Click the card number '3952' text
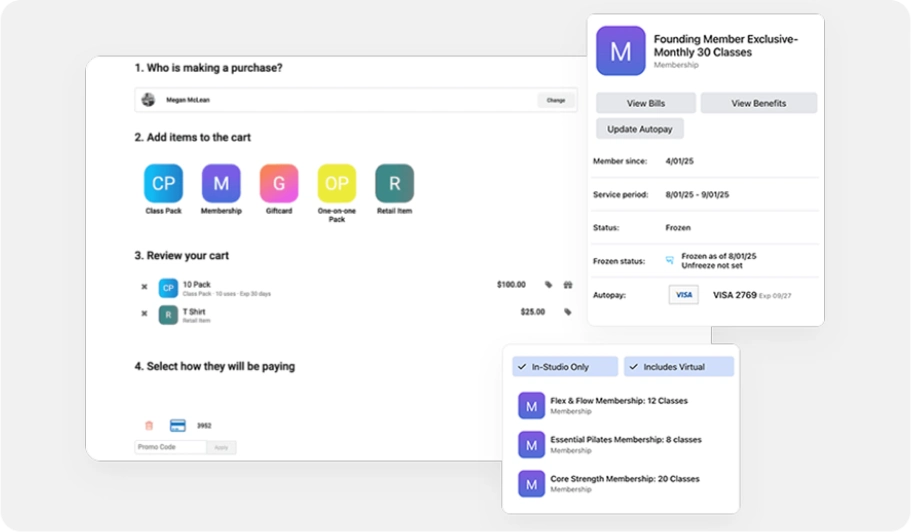Screen dimensions: 911x532 click(x=204, y=426)
